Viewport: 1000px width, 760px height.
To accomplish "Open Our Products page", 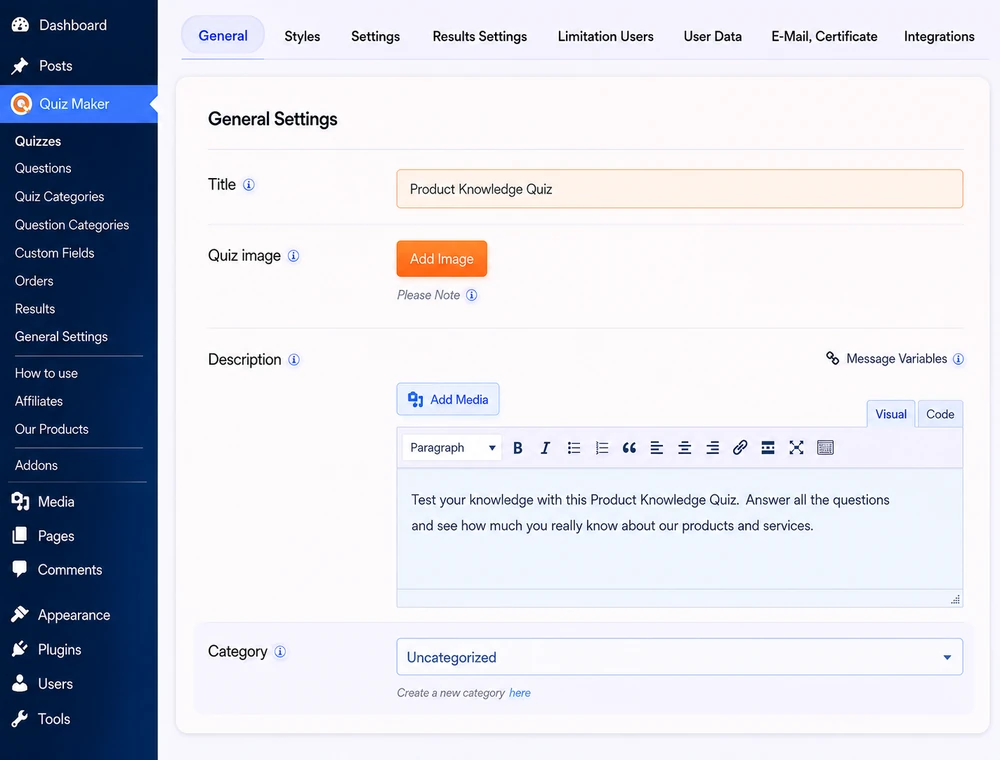I will point(52,429).
